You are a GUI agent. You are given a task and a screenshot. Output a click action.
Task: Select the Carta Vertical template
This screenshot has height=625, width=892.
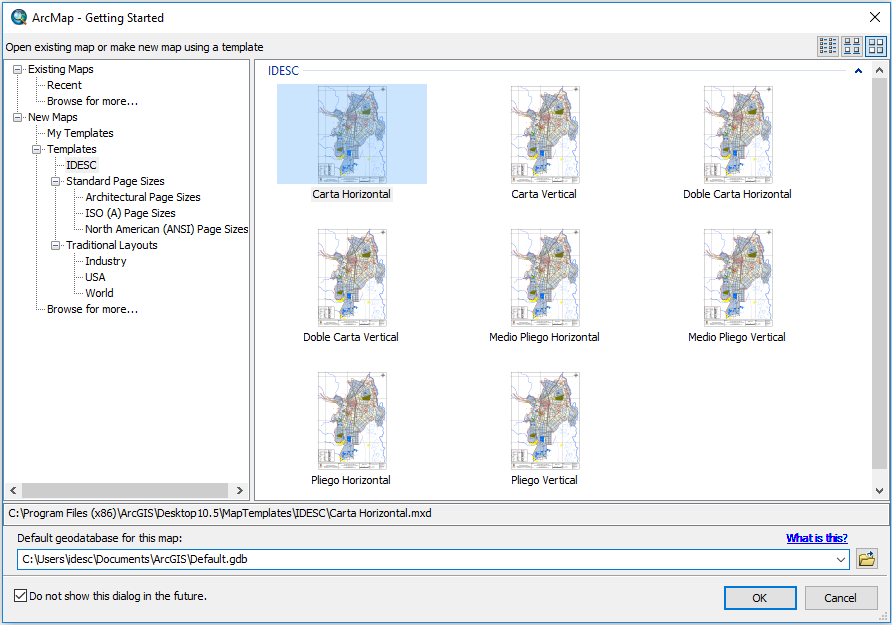(544, 134)
